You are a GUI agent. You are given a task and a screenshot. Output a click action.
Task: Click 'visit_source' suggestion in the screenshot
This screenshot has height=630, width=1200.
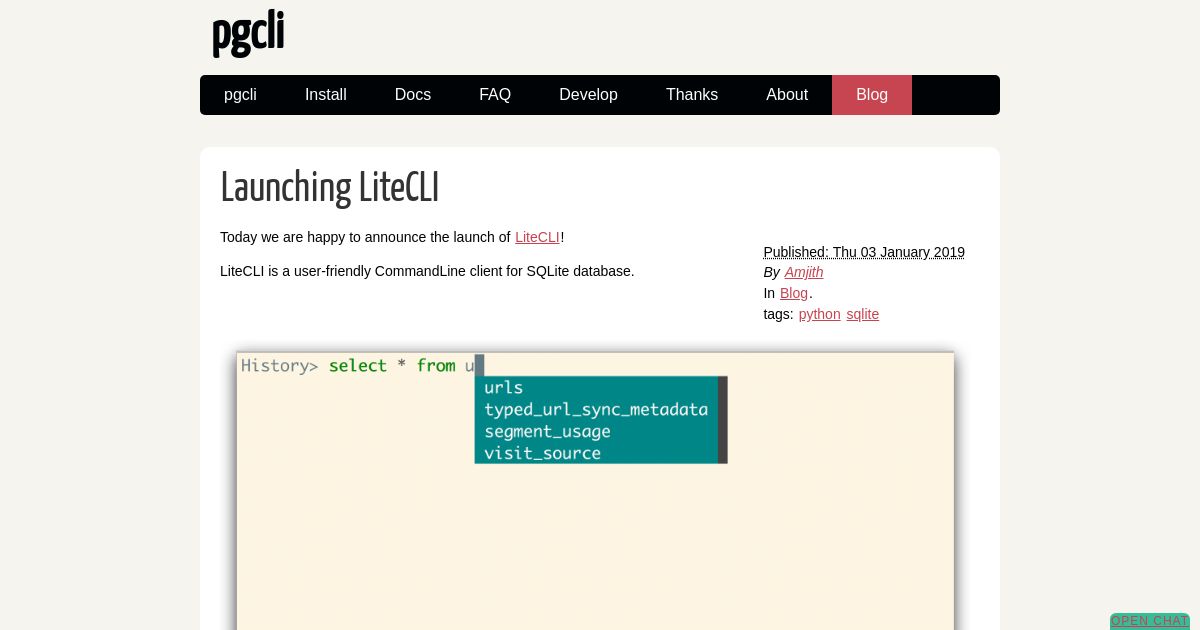click(543, 453)
